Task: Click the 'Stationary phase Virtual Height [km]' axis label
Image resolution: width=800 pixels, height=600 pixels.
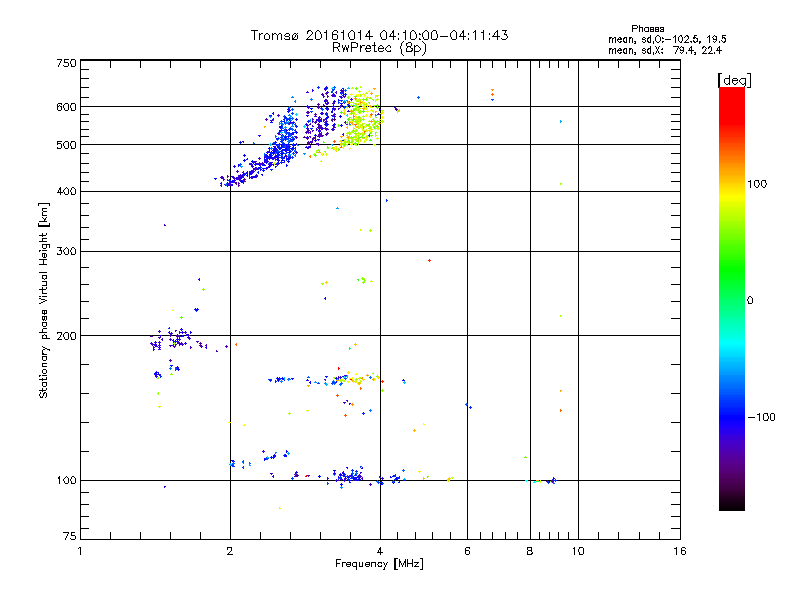Action: pos(44,301)
